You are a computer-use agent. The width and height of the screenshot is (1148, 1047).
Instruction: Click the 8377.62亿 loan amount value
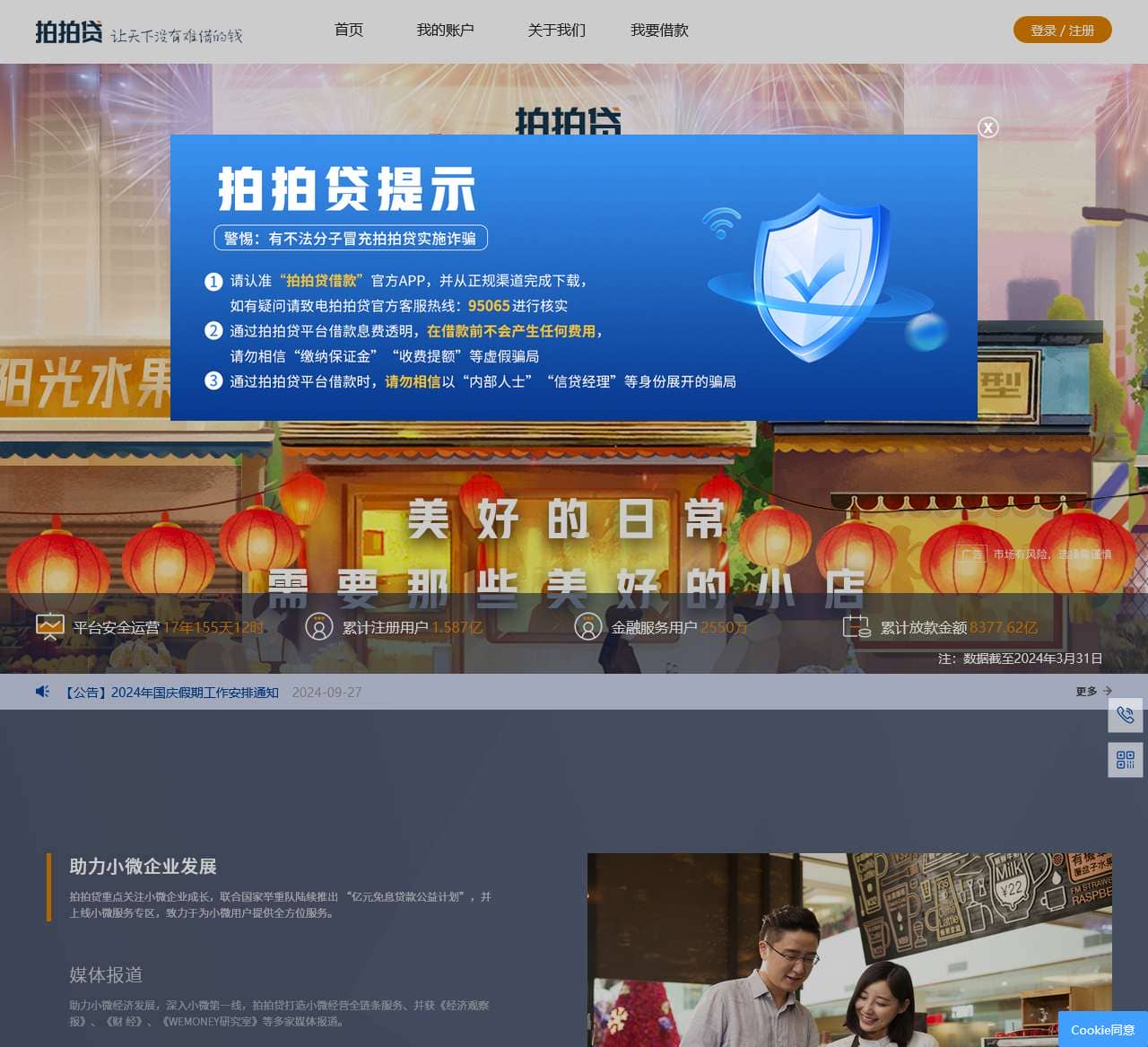tap(1004, 627)
